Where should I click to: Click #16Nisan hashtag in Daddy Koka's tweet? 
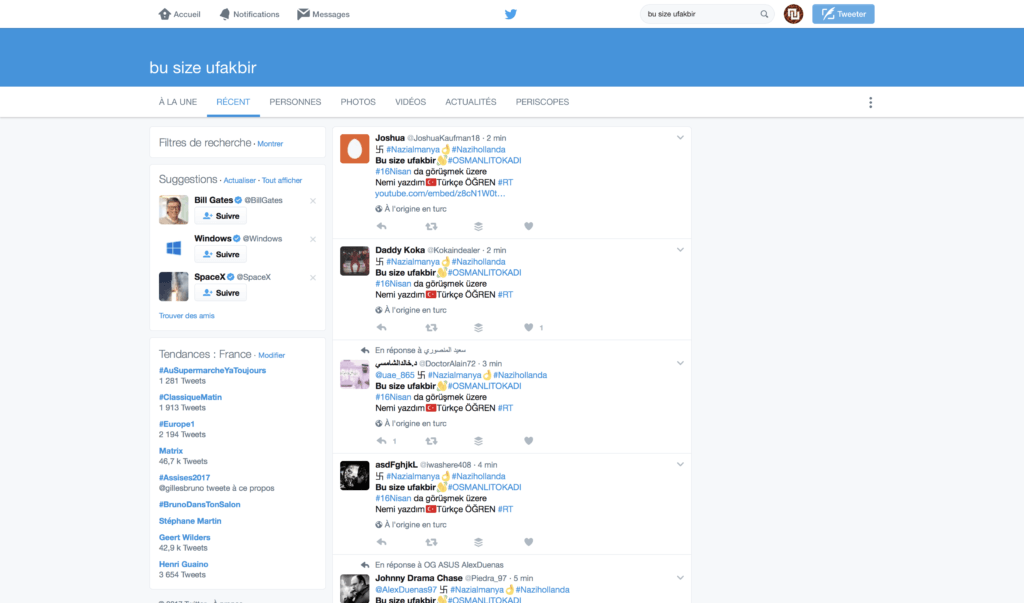click(393, 284)
